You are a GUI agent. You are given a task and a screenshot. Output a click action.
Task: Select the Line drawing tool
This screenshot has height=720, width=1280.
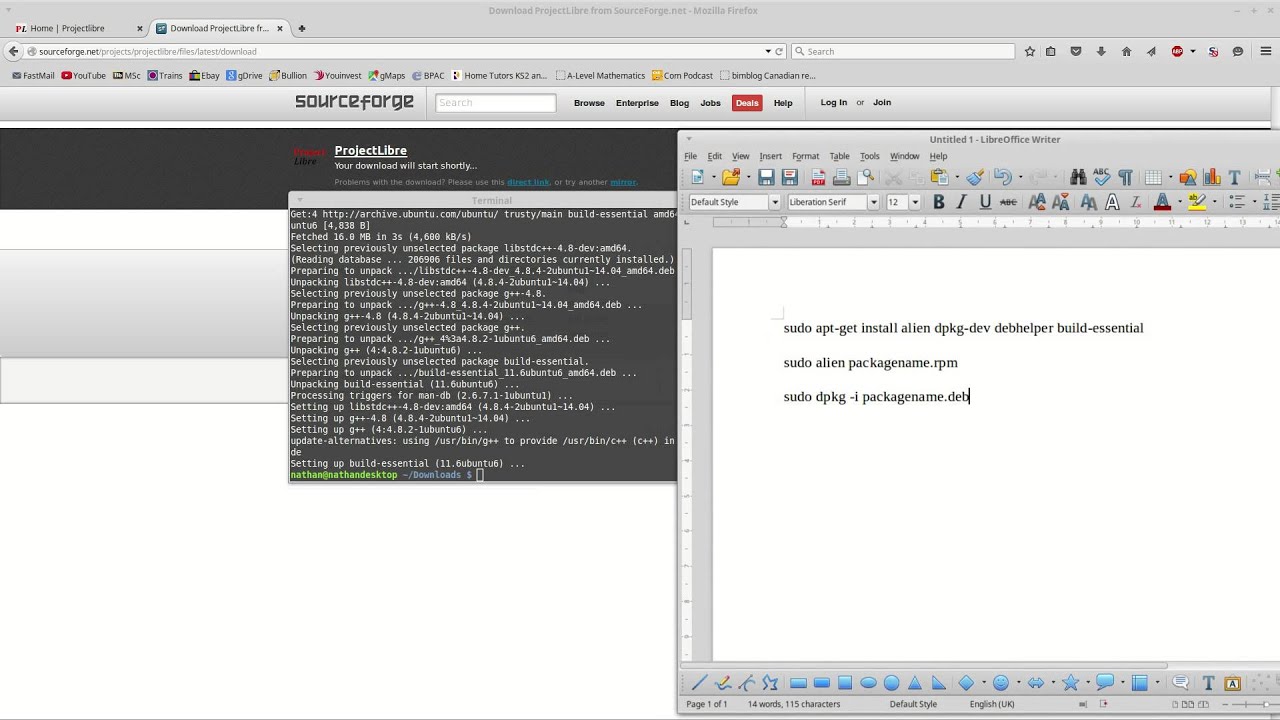pos(699,683)
